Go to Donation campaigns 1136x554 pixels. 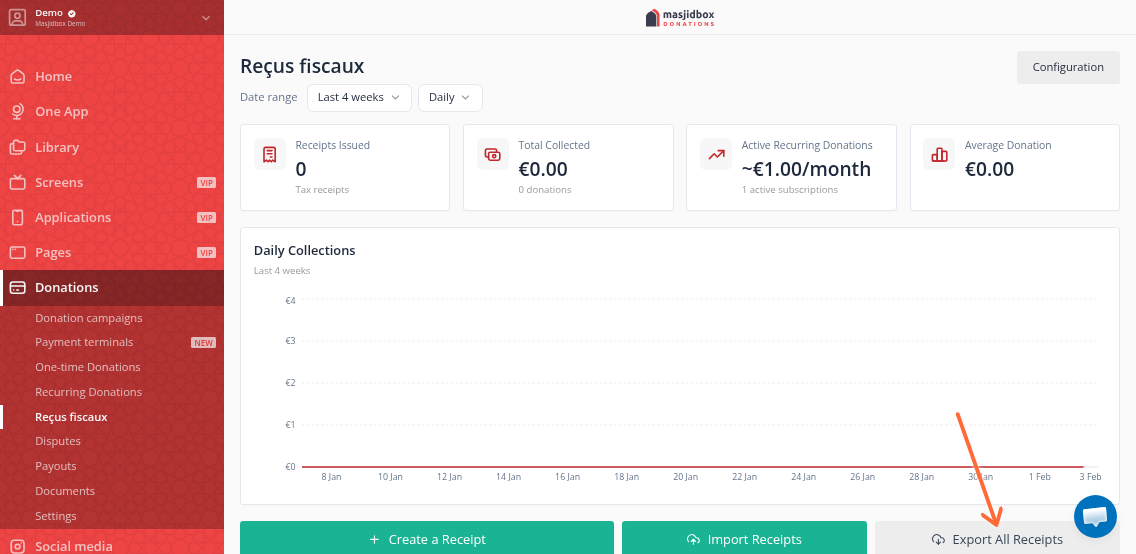(88, 318)
